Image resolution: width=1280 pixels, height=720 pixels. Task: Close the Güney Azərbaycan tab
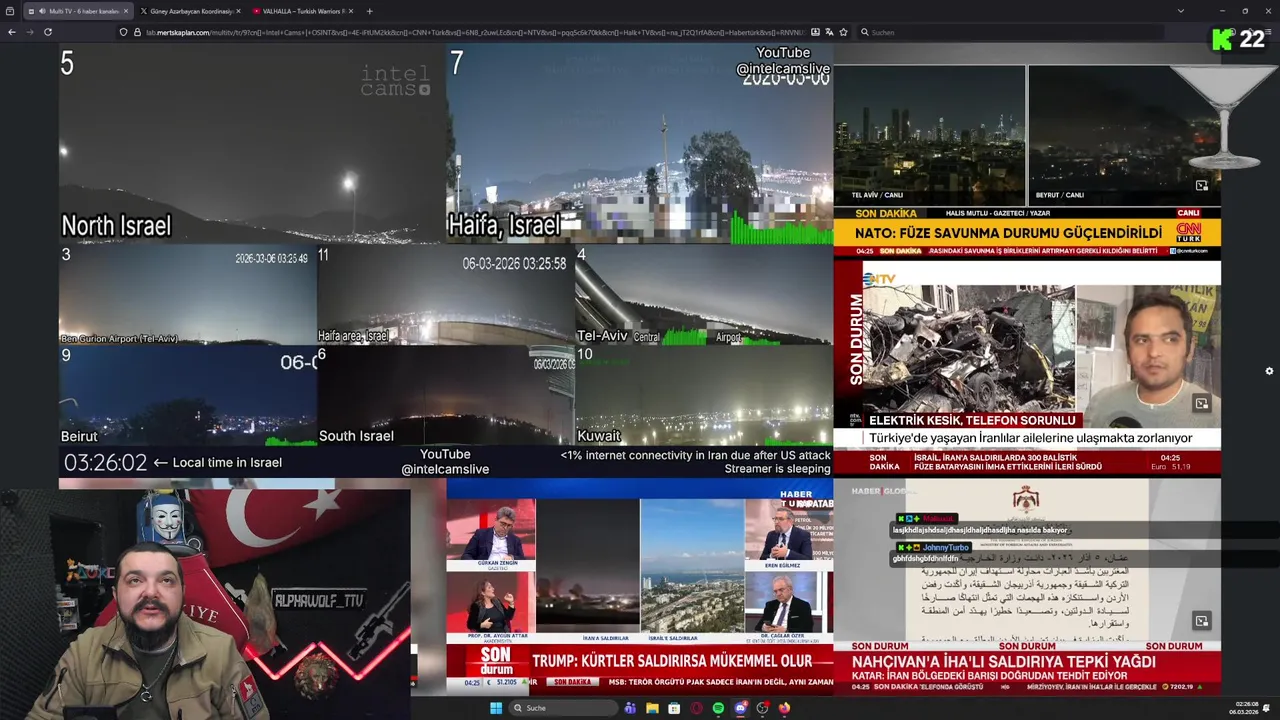coord(238,11)
